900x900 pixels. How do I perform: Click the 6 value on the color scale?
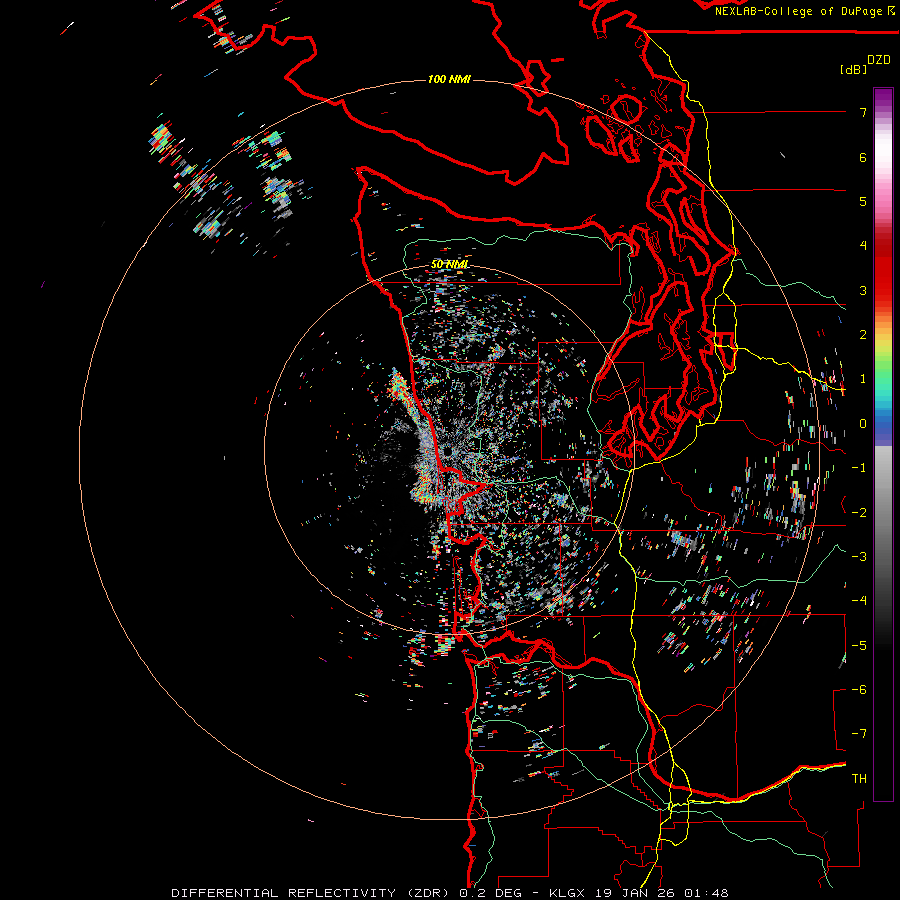863,157
